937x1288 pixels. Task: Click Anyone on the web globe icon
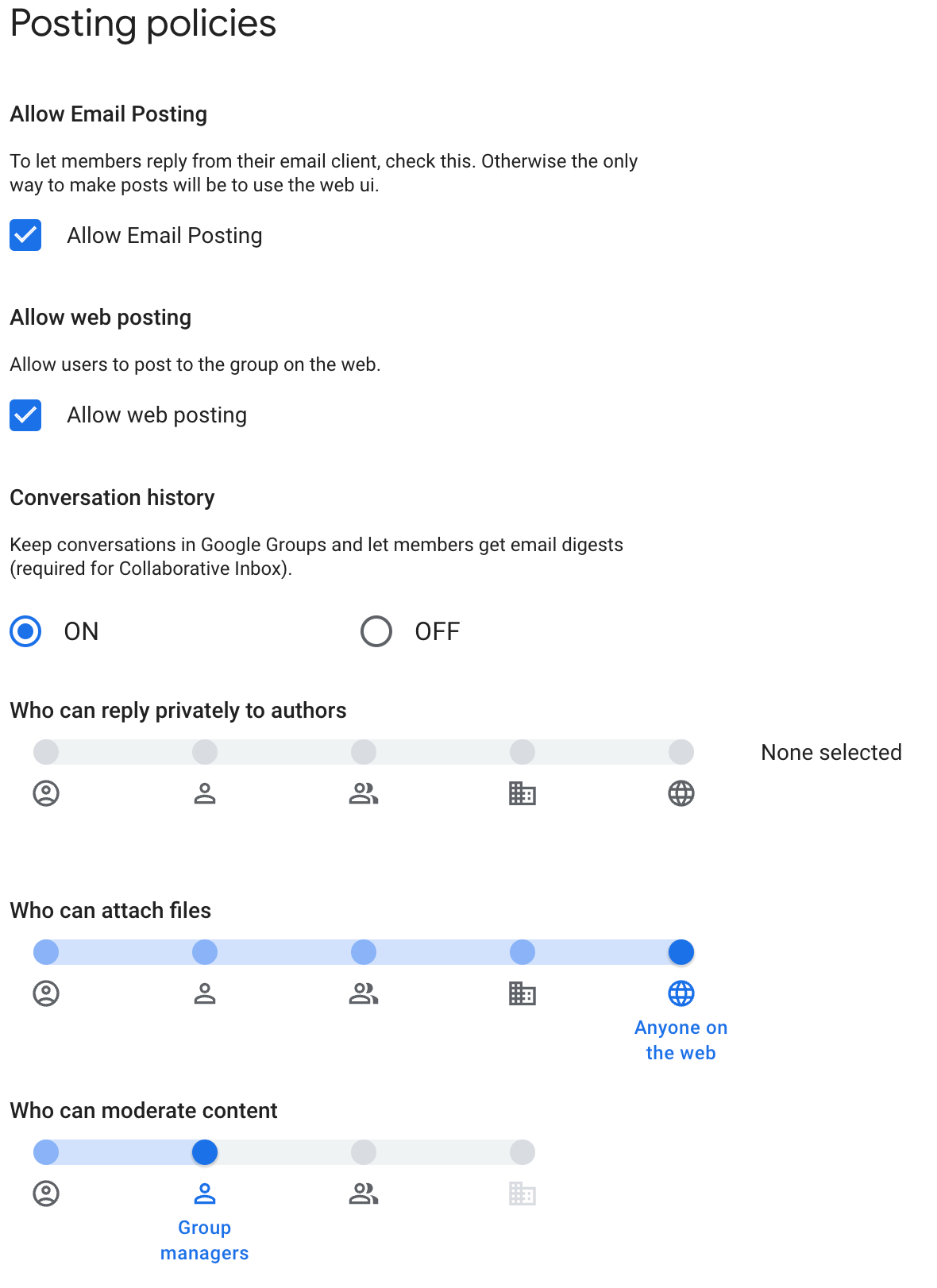coord(681,993)
